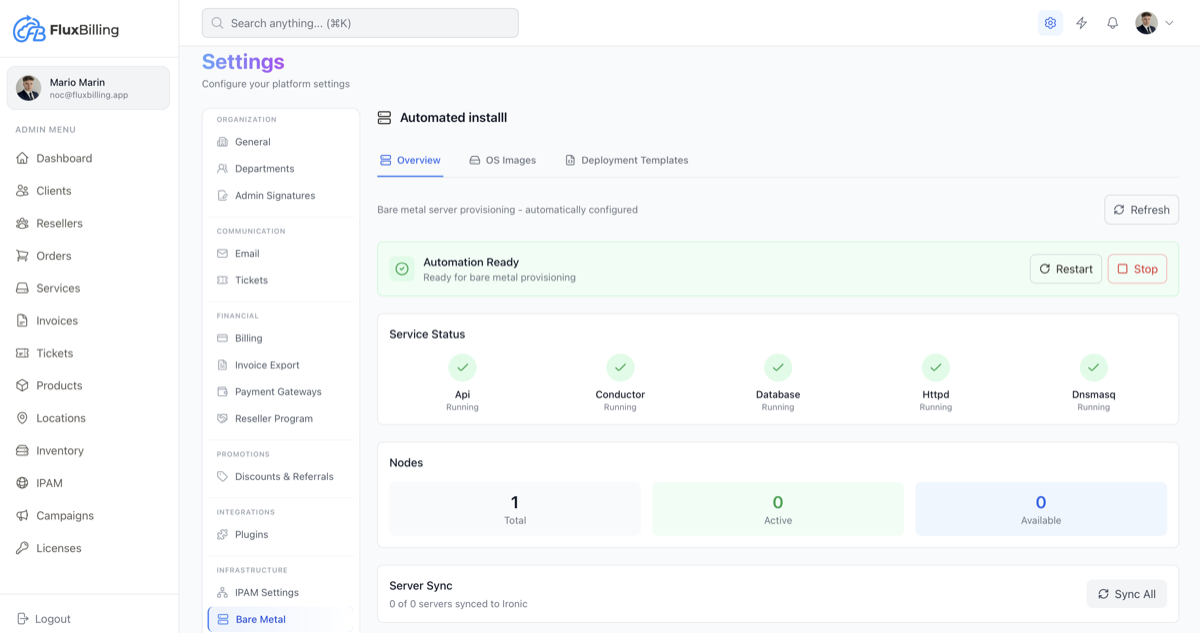Click Sync All for server sync
Screen dimensions: 1200x633
1126,593
